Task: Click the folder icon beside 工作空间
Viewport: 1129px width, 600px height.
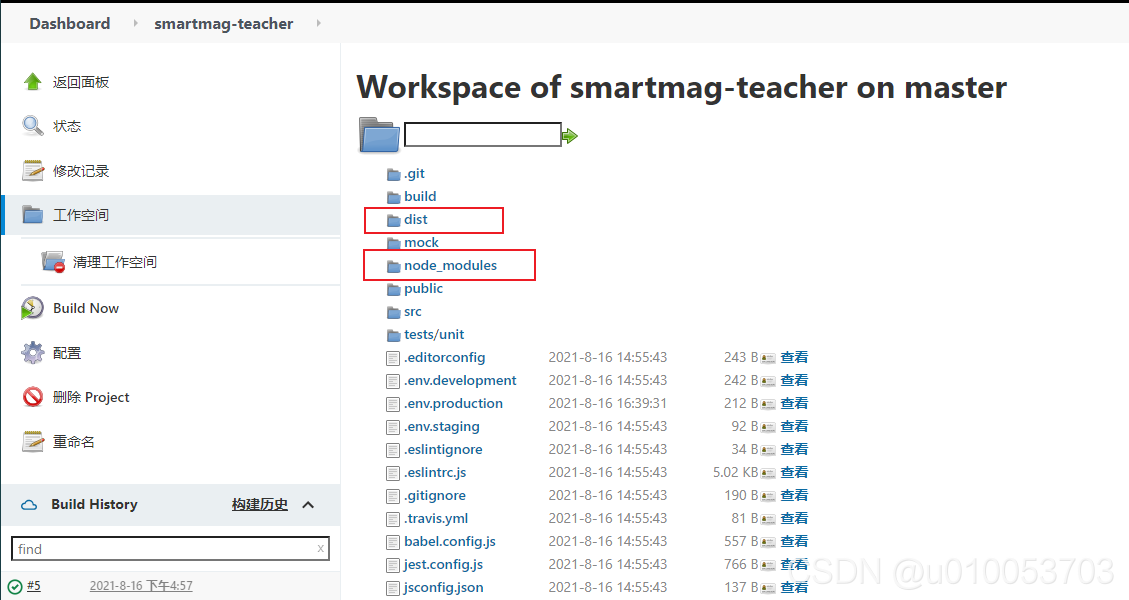Action: pos(32,215)
